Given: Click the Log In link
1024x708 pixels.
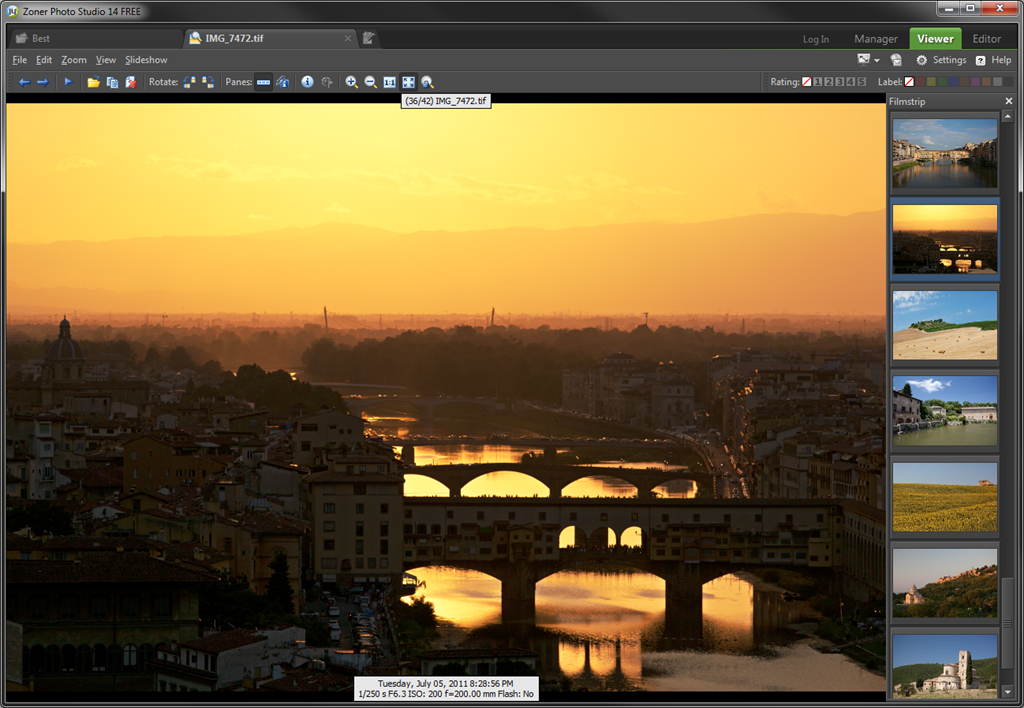Looking at the screenshot, I should [816, 39].
